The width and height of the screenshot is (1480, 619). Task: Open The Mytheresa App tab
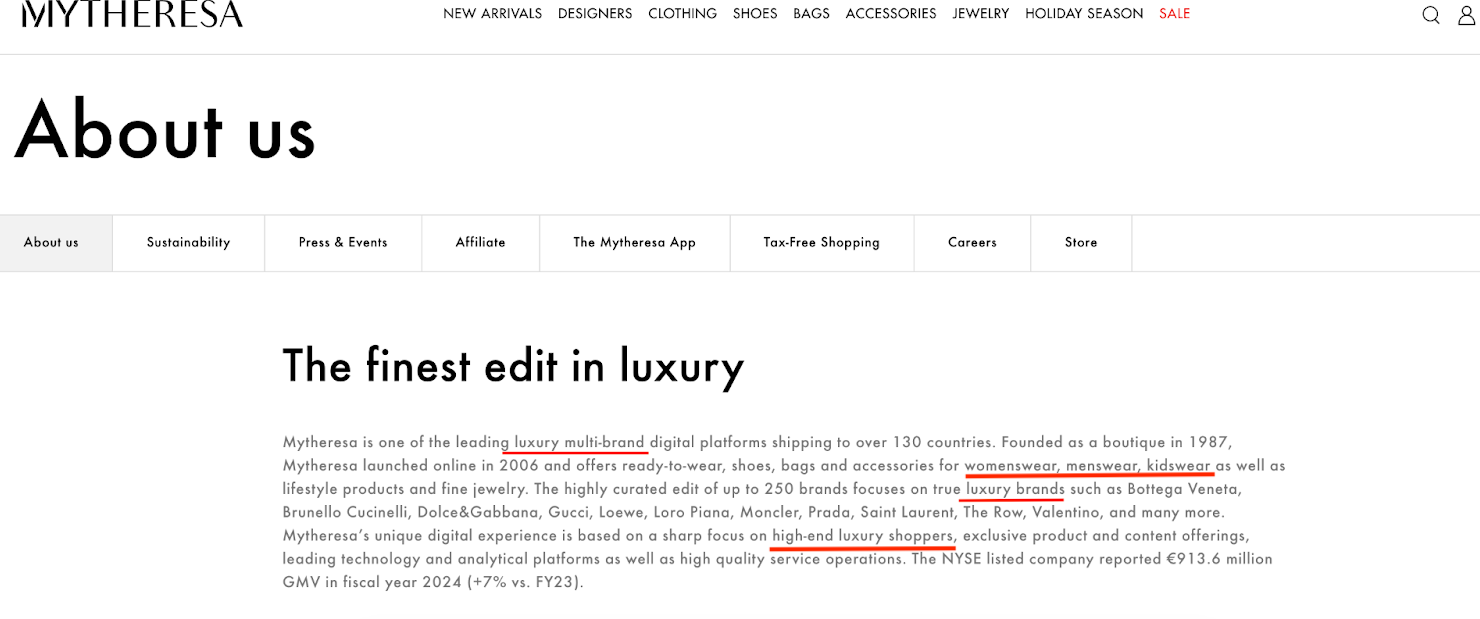point(635,243)
